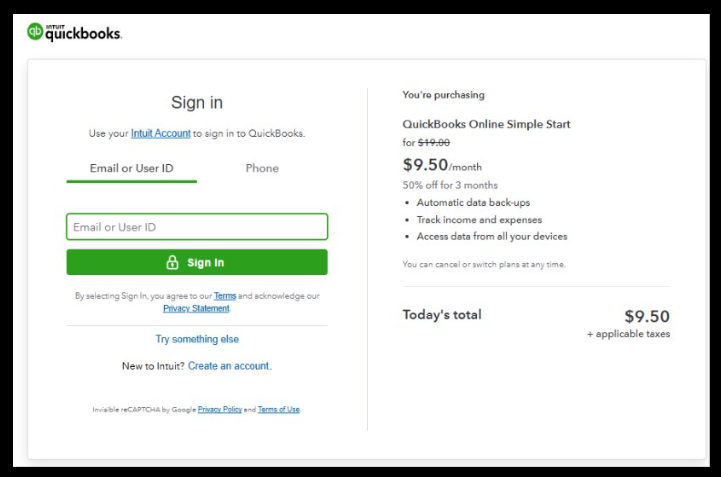Open Google's Privacy Policy link

[x=219, y=409]
